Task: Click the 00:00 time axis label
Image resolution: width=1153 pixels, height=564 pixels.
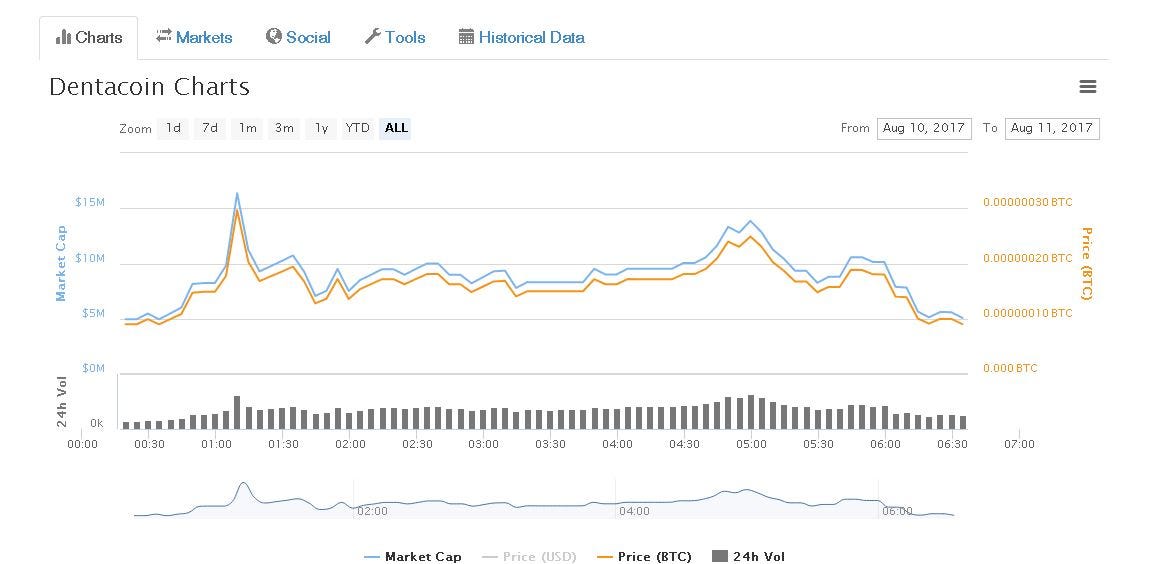Action: (82, 444)
